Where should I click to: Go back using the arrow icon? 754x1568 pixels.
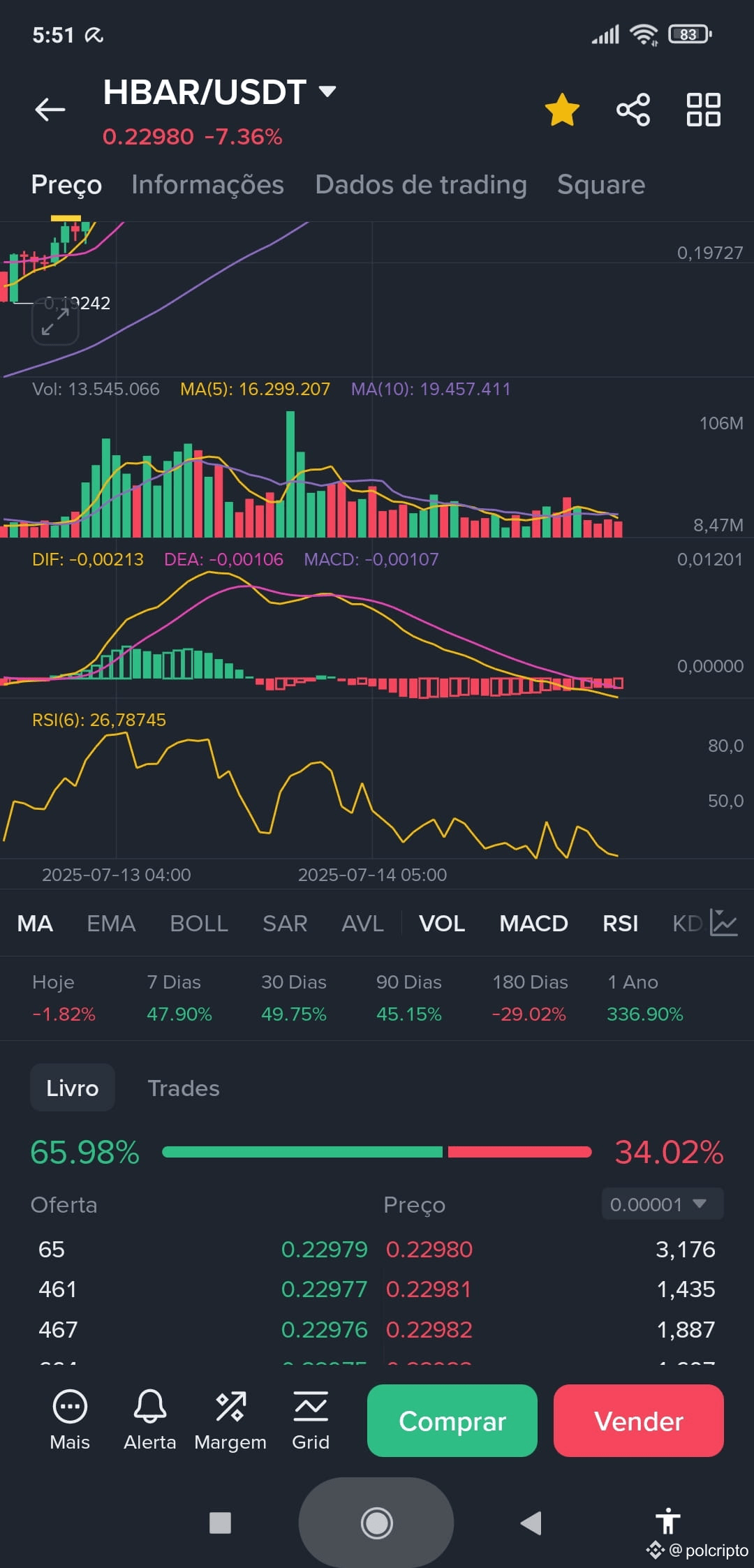tap(50, 110)
